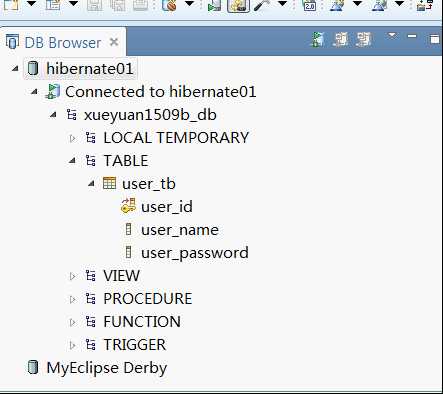
Task: Open dropdown arrow beside the globe icon
Action: coord(189,3)
